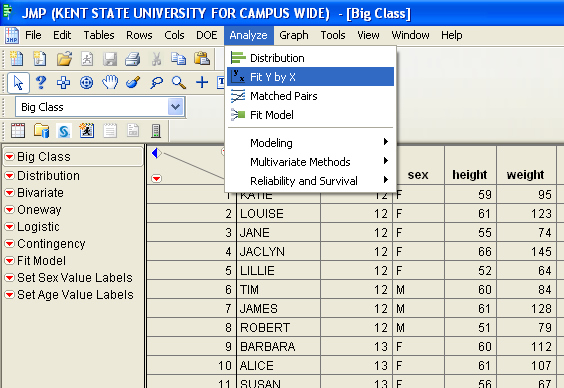Image resolution: width=564 pixels, height=388 pixels.
Task: Choose Fit Y by X menu item
Action: [310, 77]
